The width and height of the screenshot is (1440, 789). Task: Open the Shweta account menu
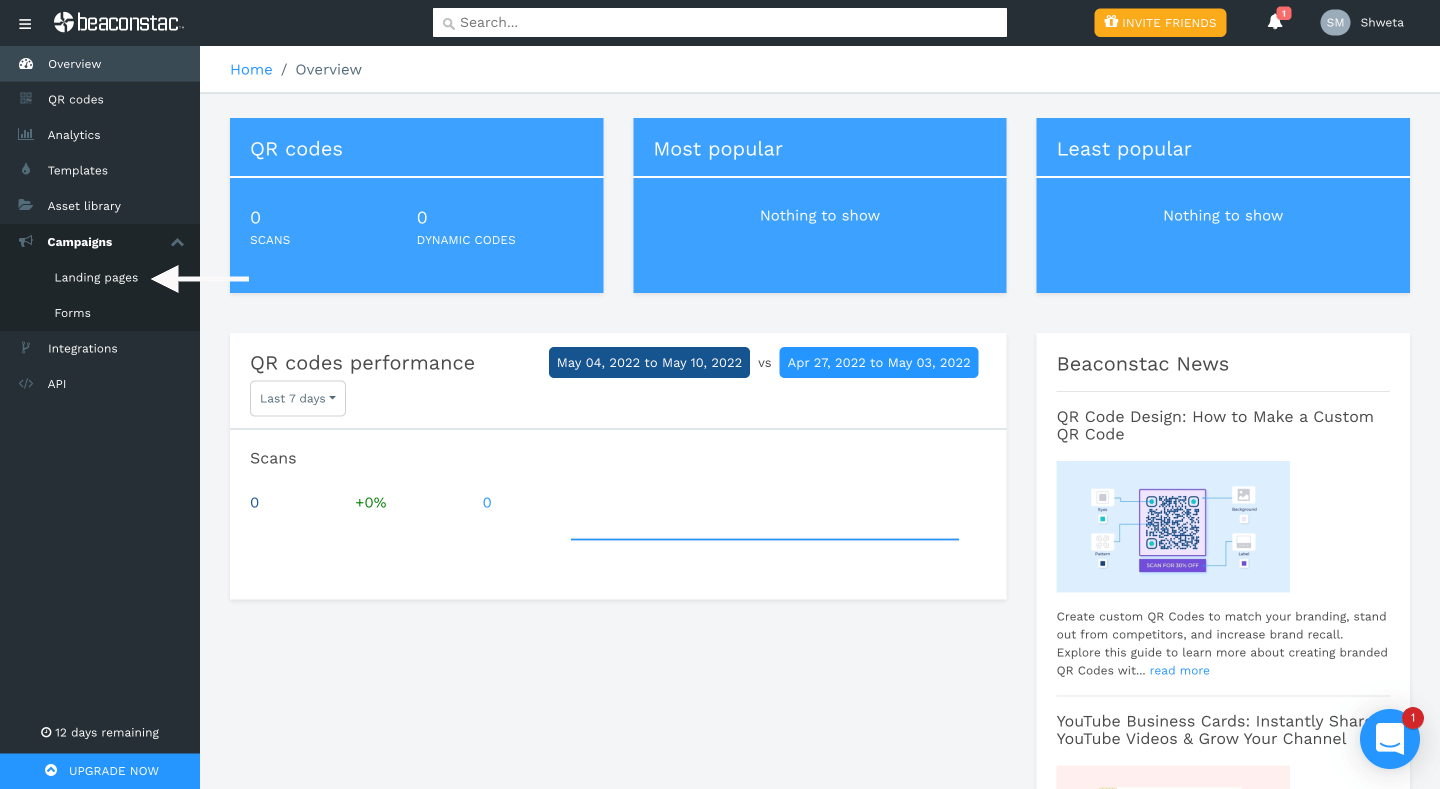click(x=1381, y=22)
